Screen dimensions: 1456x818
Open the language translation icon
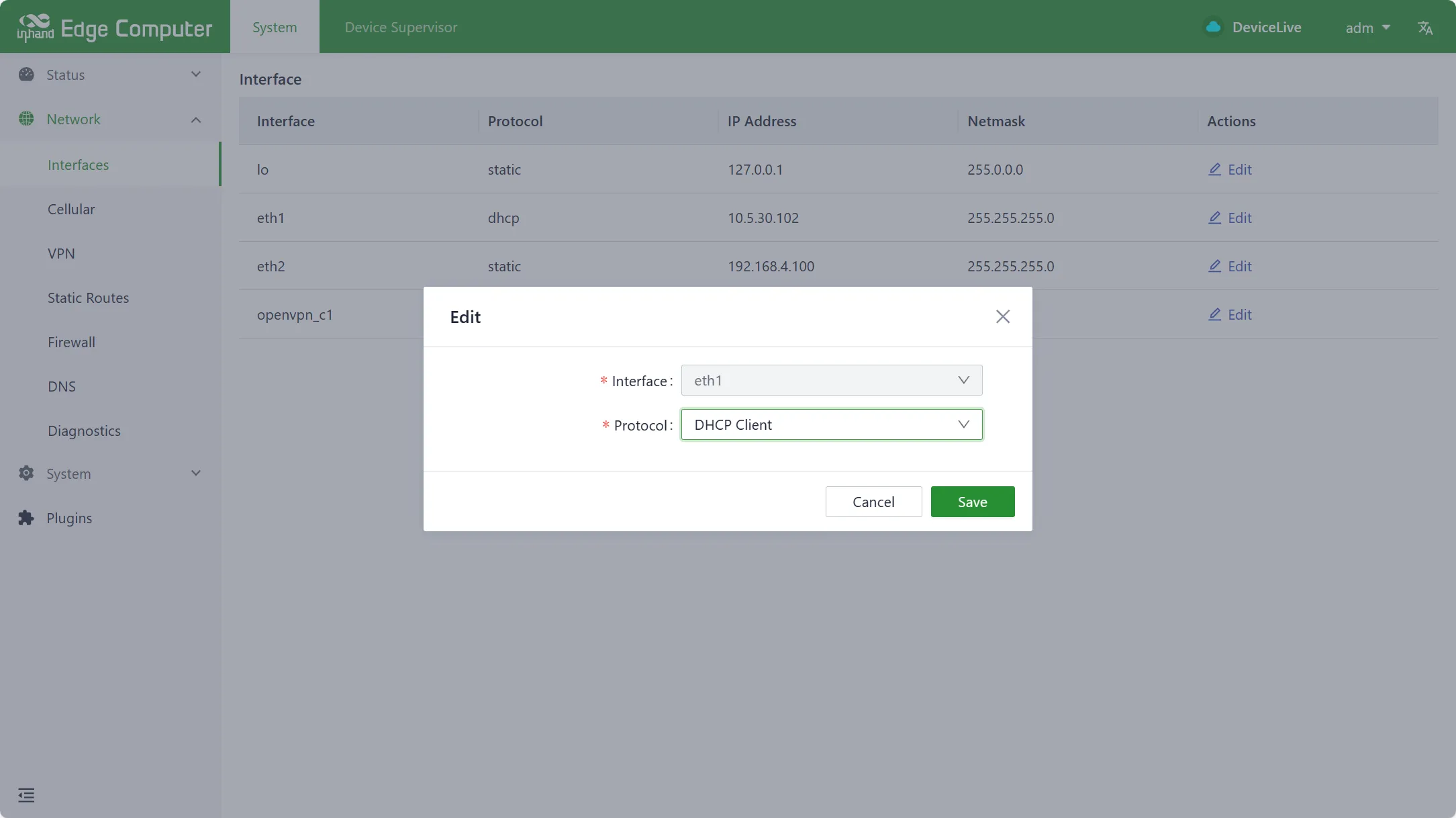[x=1425, y=28]
